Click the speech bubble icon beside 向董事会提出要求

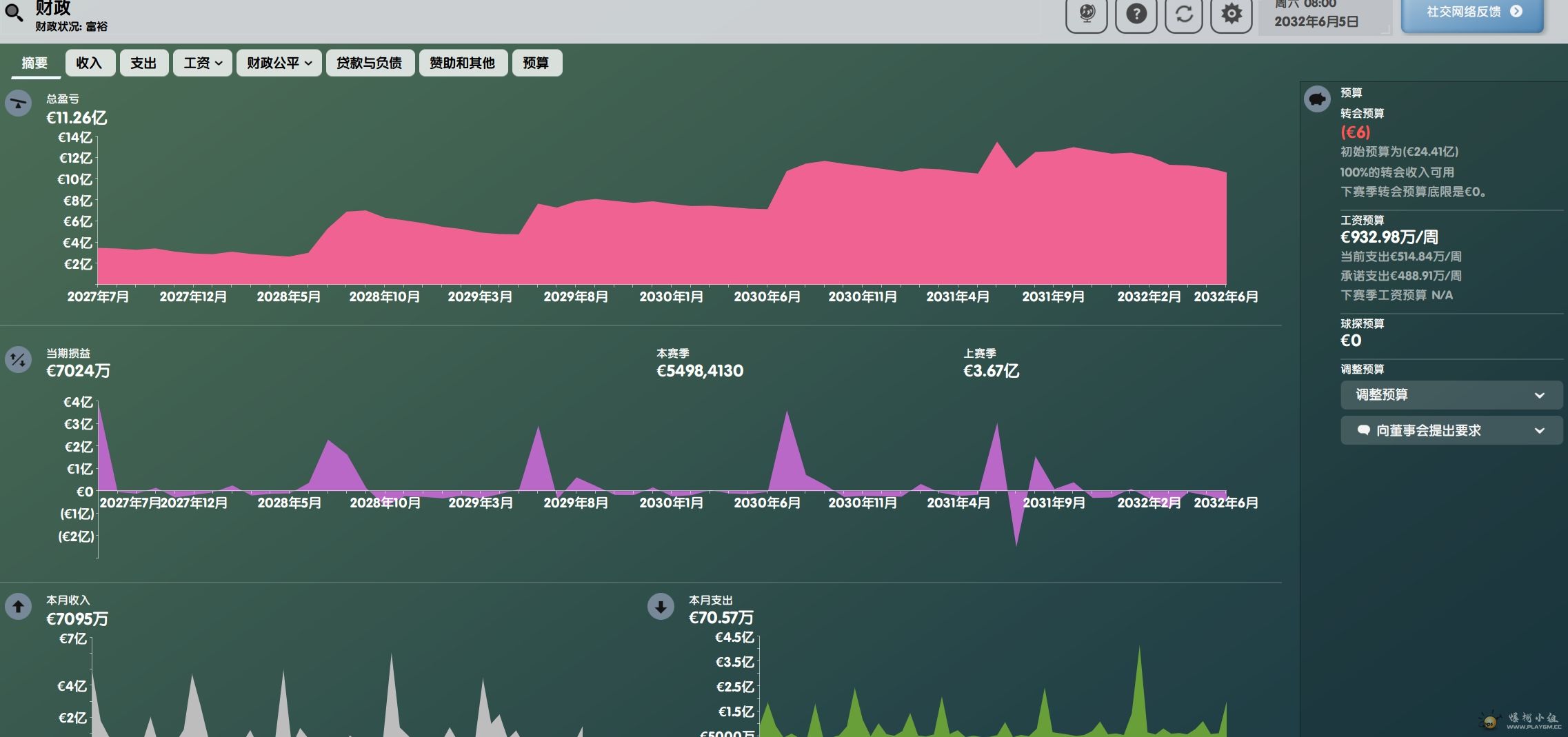pos(1363,430)
